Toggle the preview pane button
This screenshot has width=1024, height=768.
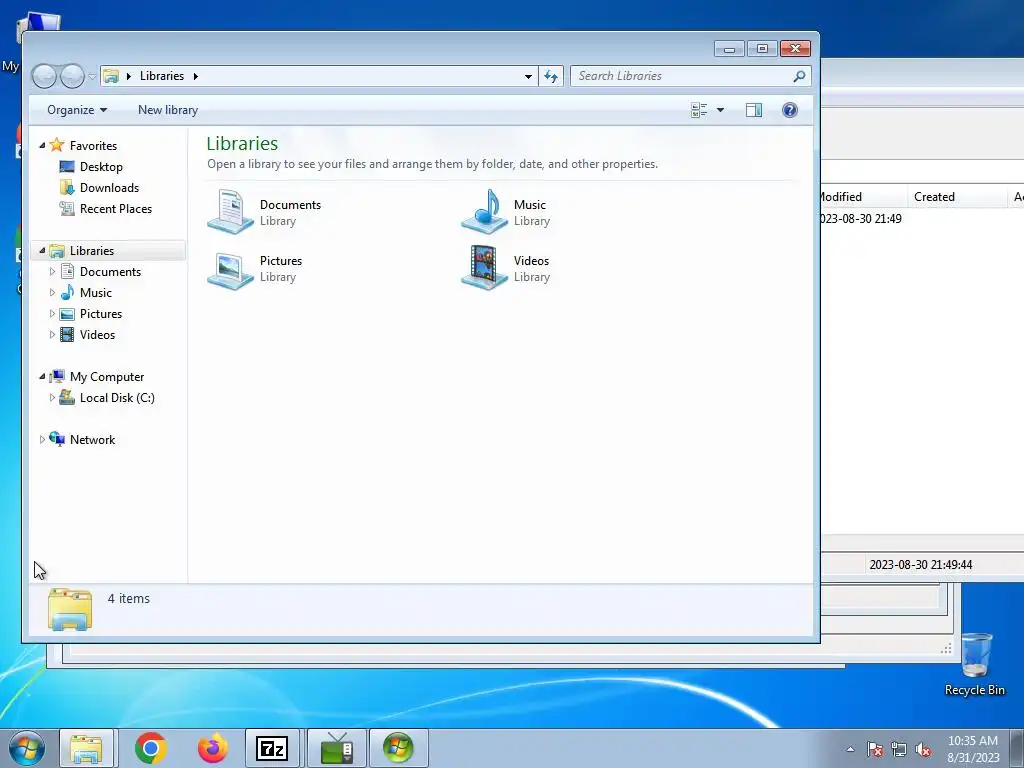coord(754,110)
